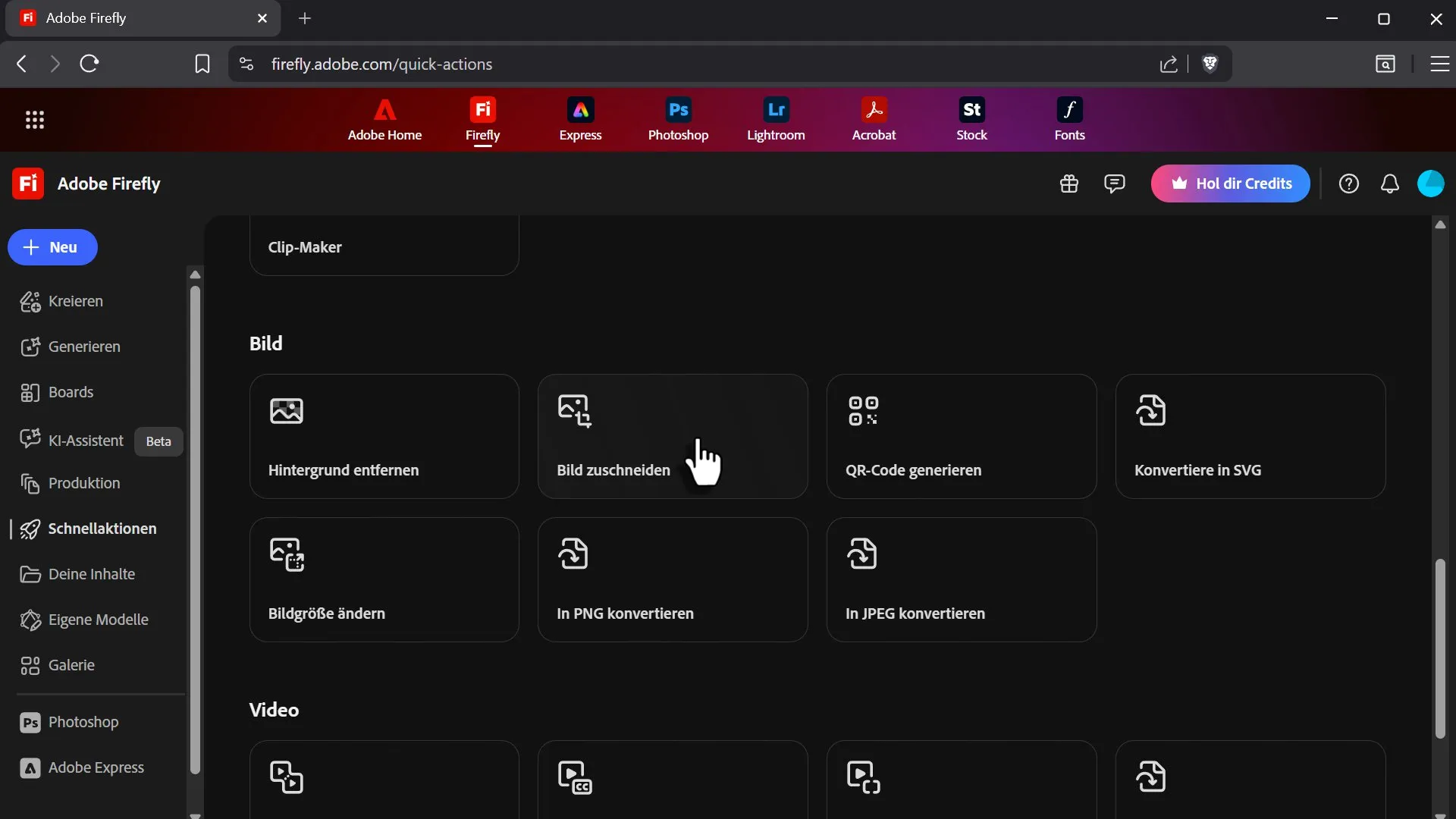Image resolution: width=1456 pixels, height=819 pixels.
Task: Click sidebar scroll up arrow
Action: click(x=195, y=275)
